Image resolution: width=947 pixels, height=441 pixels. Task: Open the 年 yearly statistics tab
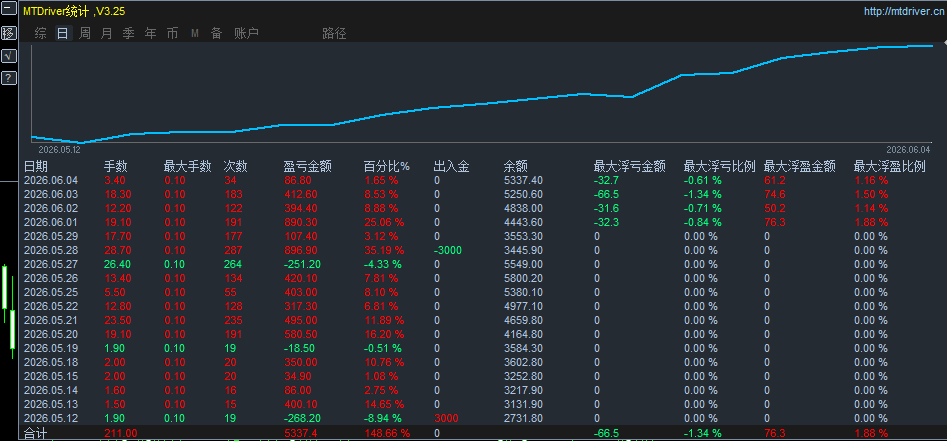tap(150, 33)
